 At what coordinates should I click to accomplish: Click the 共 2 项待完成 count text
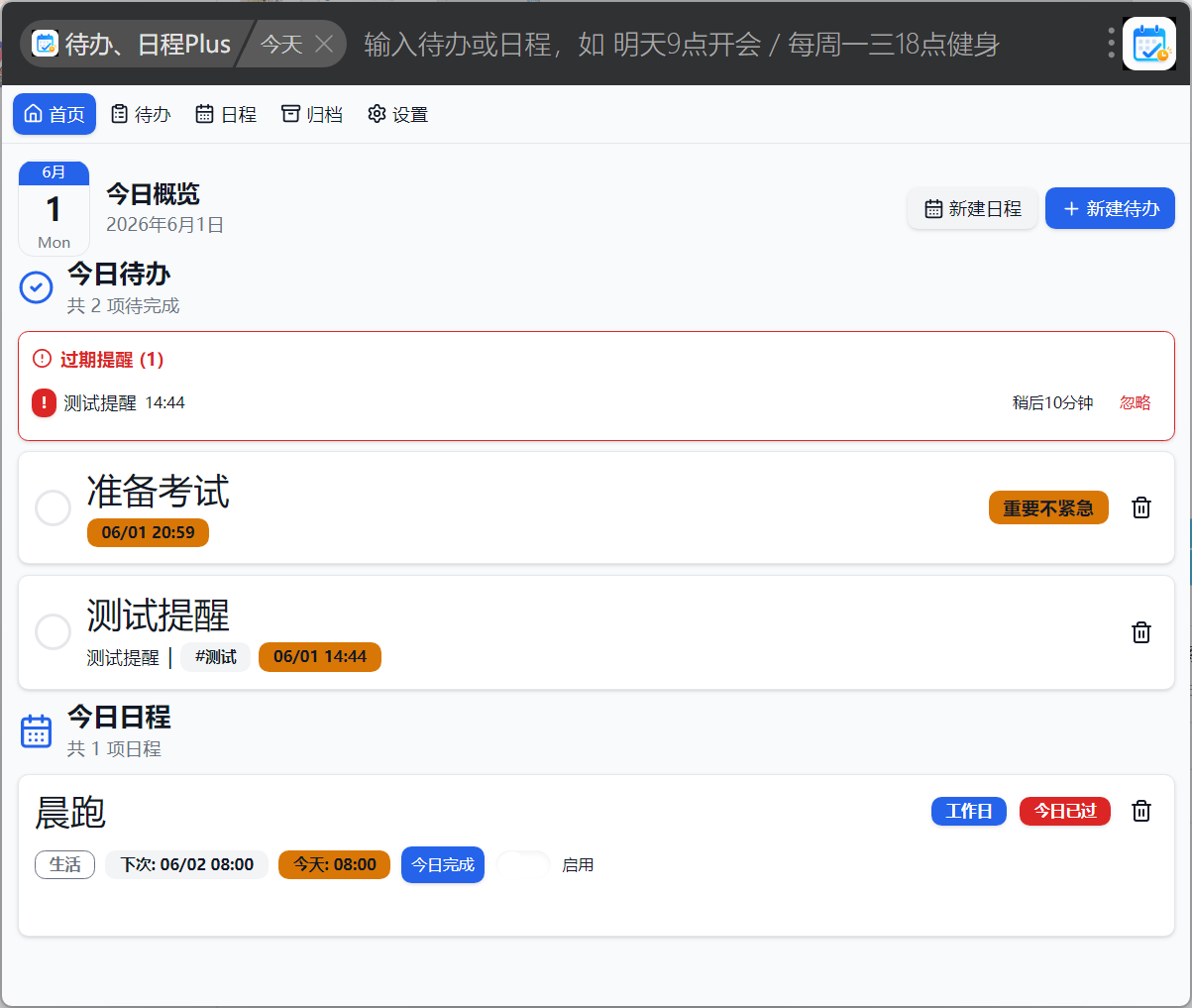coord(124,306)
